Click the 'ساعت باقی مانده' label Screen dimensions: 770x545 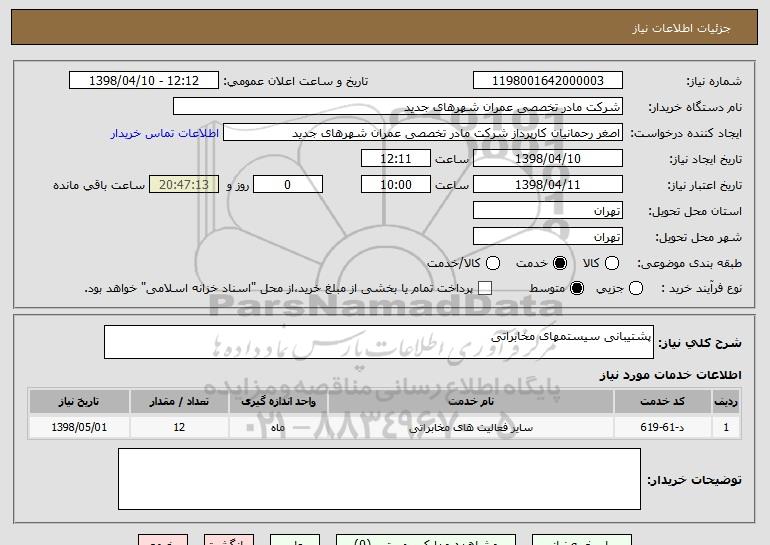pos(99,185)
